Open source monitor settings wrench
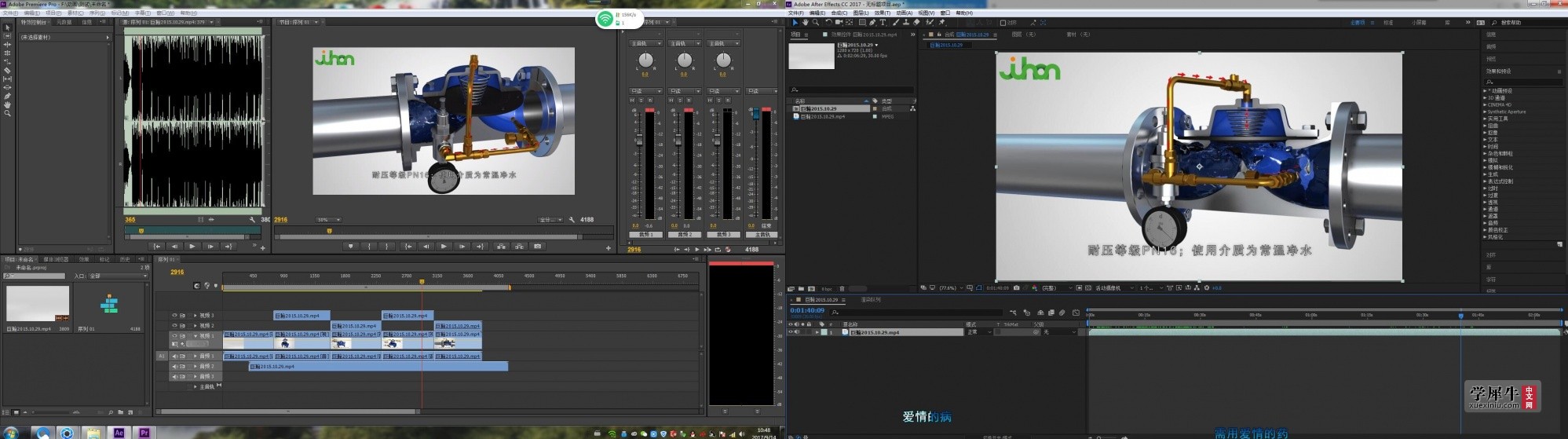The width and height of the screenshot is (1568, 439). pyautogui.click(x=252, y=220)
